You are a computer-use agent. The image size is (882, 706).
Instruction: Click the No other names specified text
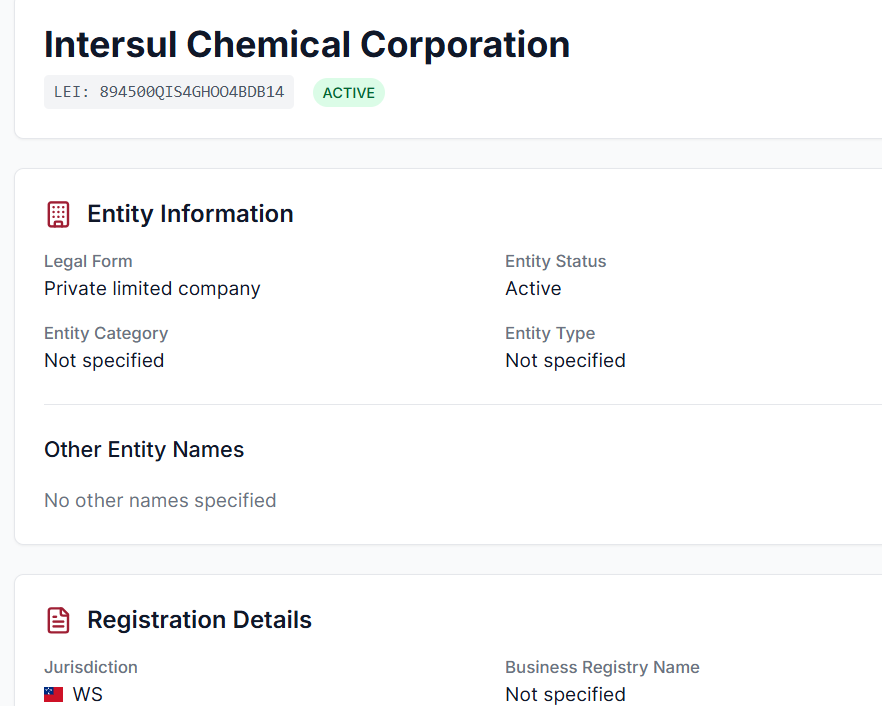(x=160, y=500)
